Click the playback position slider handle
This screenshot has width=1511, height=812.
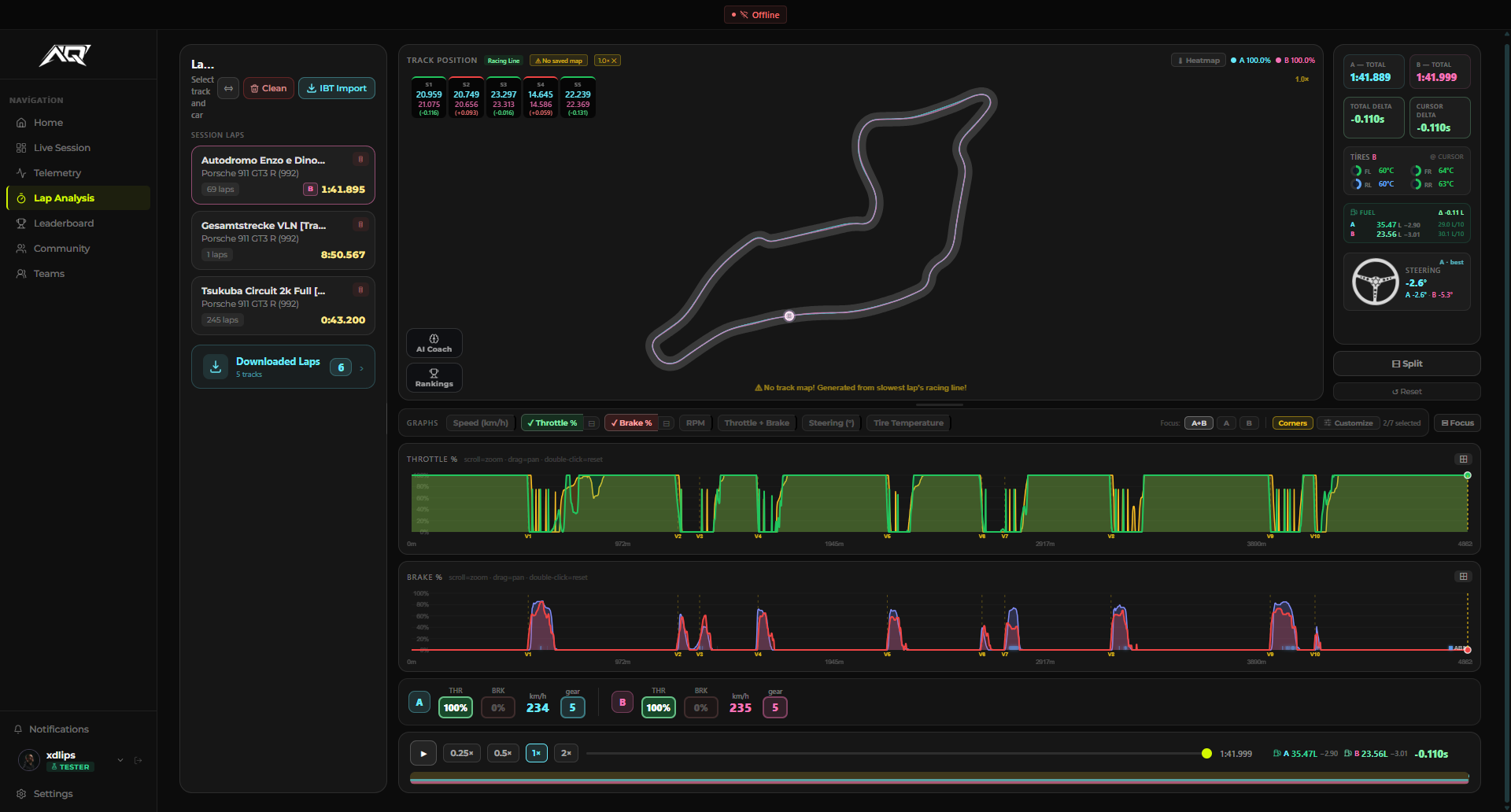coord(1206,754)
